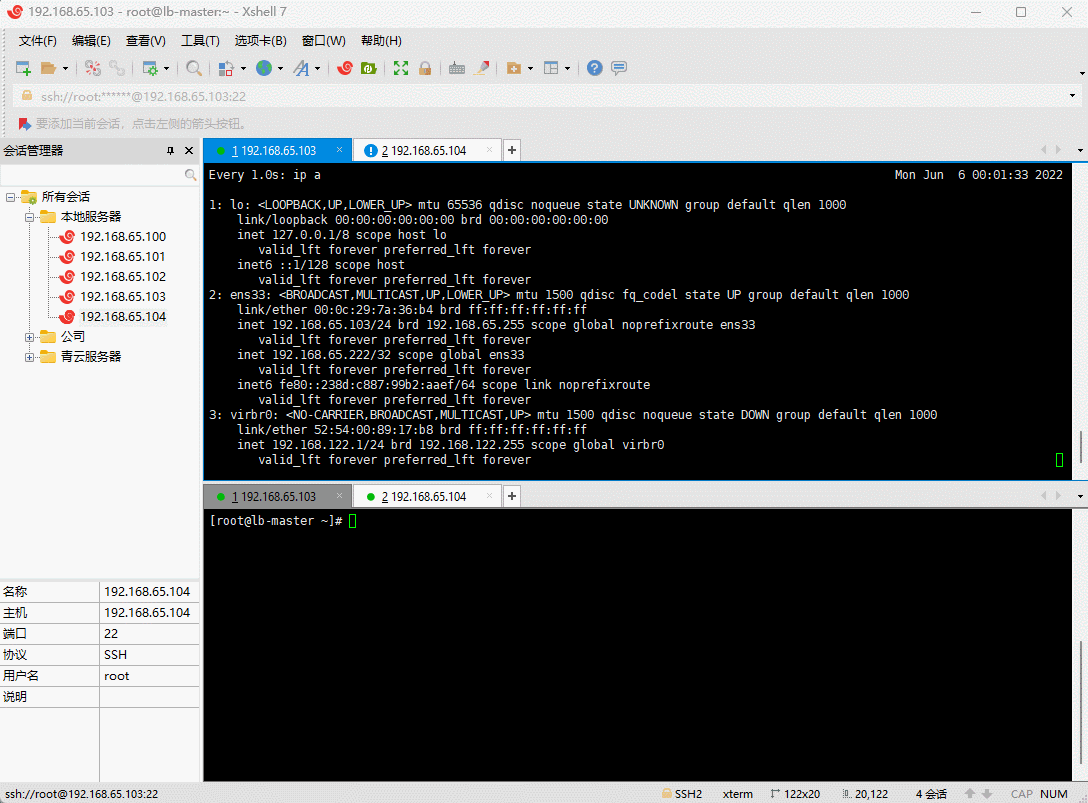1088x803 pixels.
Task: Collapse the 本地服务器 folder
Action: (30, 217)
